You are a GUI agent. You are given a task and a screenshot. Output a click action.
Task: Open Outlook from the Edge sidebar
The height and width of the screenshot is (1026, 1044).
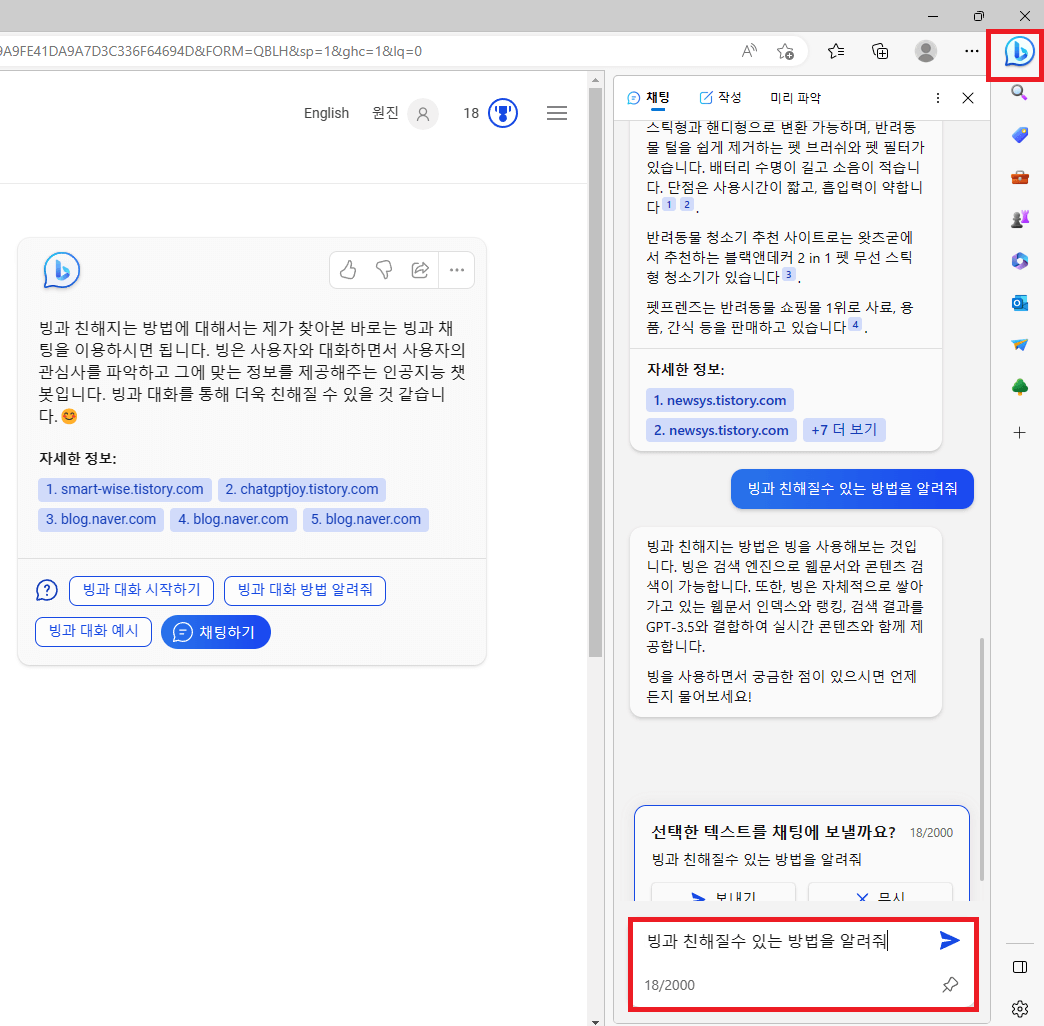tap(1019, 302)
